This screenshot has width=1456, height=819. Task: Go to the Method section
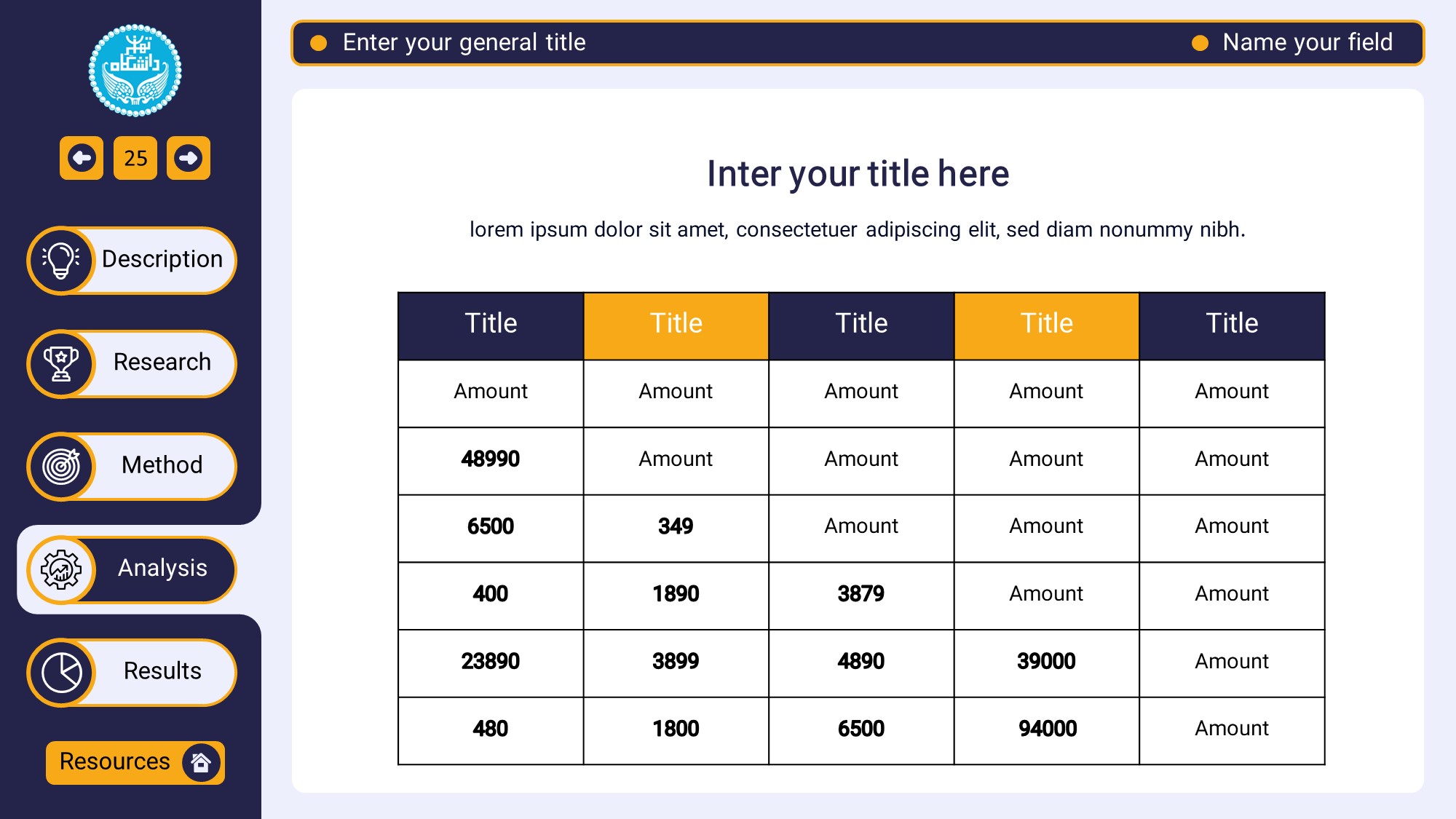tap(162, 465)
